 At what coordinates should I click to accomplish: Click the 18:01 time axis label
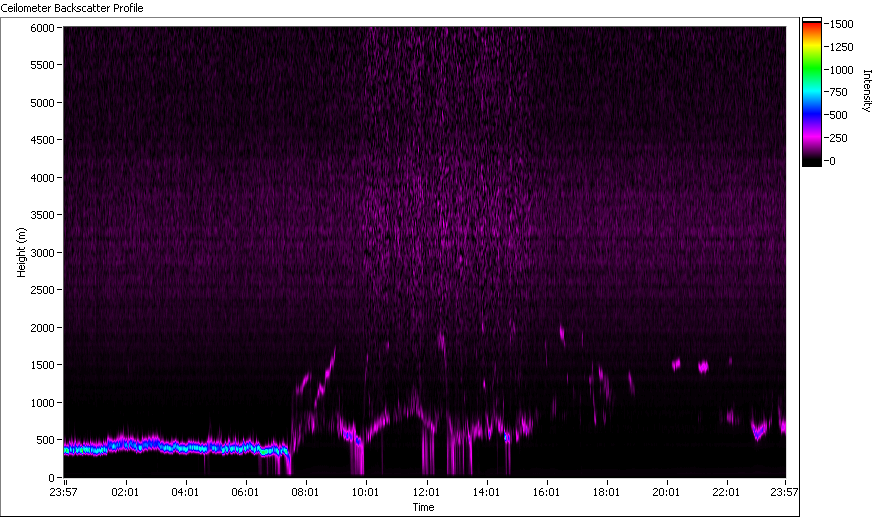pos(606,492)
